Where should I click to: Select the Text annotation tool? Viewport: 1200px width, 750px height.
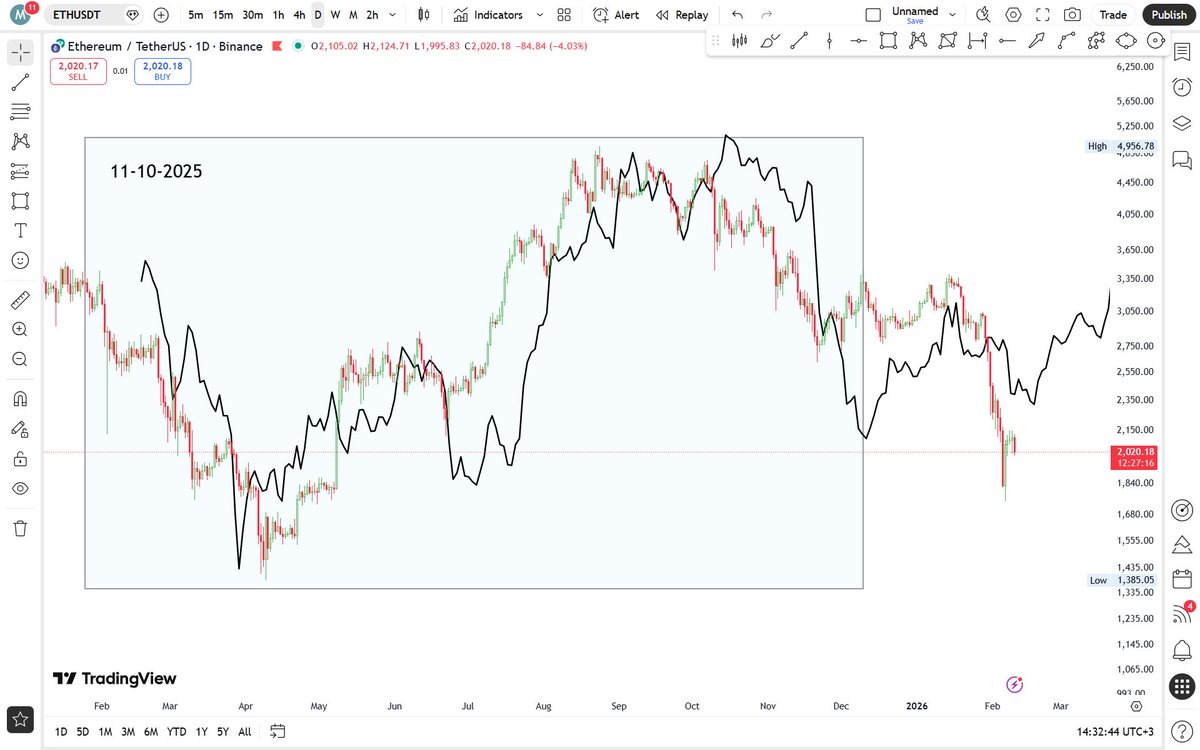[x=20, y=230]
